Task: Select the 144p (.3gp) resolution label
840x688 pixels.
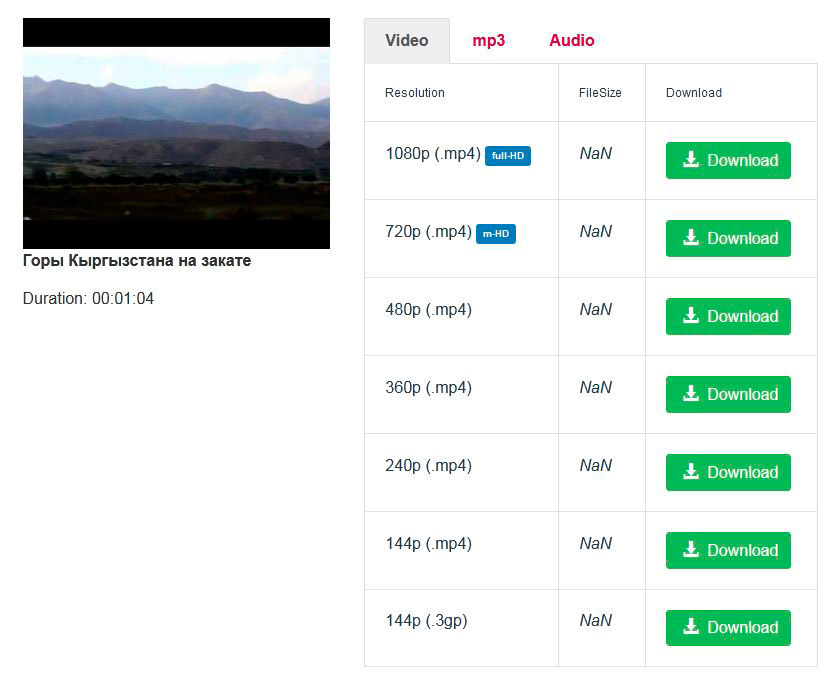Action: click(426, 621)
